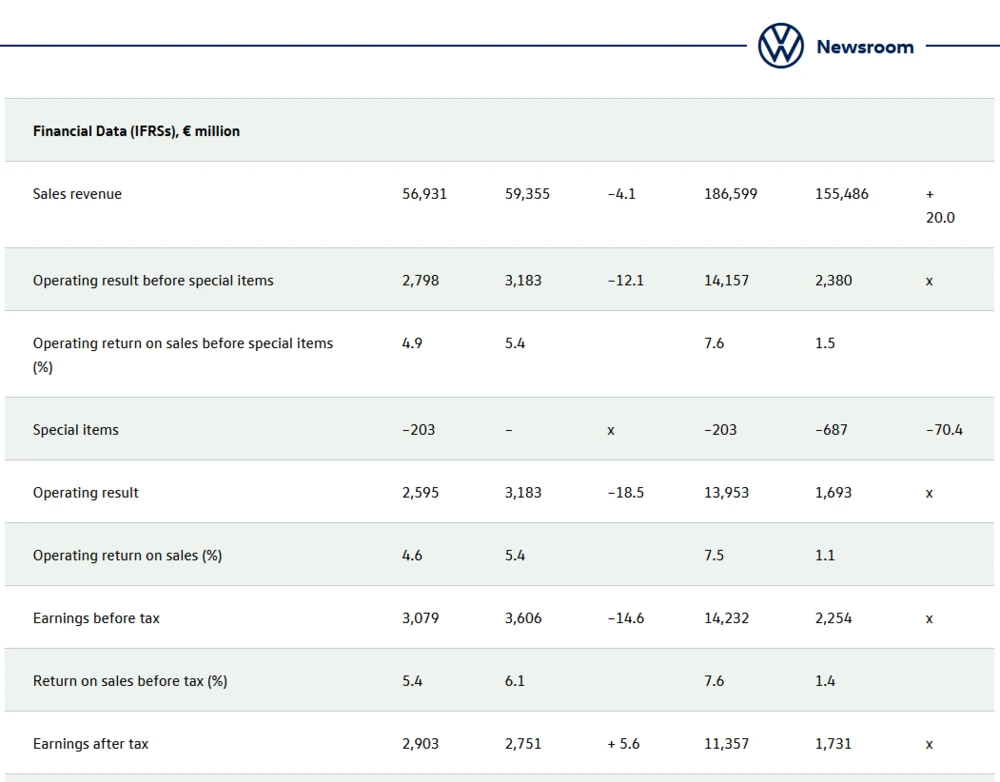The image size is (1000, 782).
Task: Click the + 5.6 earnings after tax change
Action: click(x=622, y=744)
